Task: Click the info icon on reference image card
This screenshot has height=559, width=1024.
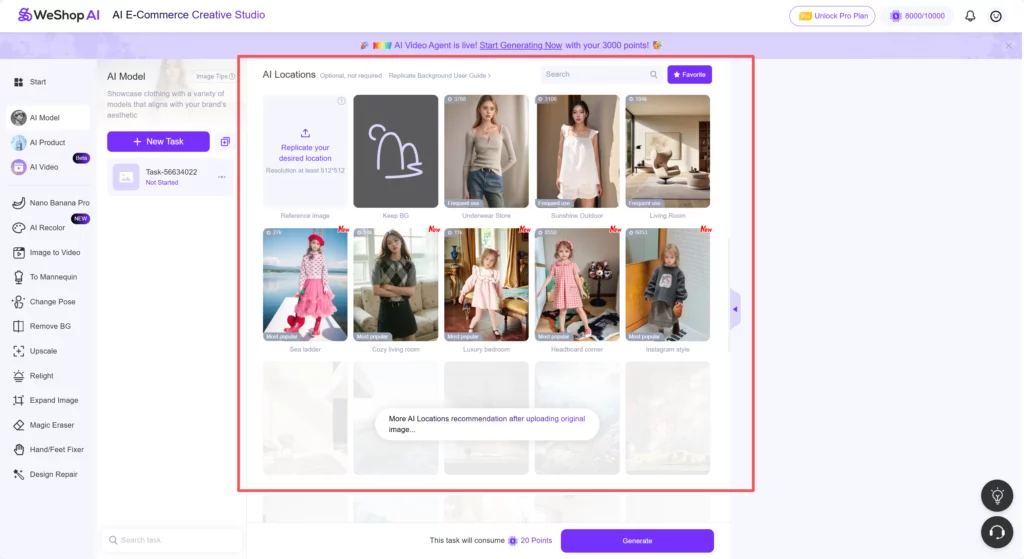Action: (341, 101)
